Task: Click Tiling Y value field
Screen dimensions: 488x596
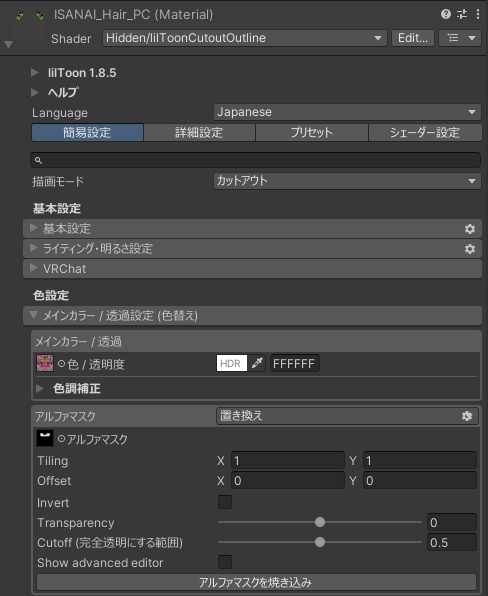Action: pos(420,461)
